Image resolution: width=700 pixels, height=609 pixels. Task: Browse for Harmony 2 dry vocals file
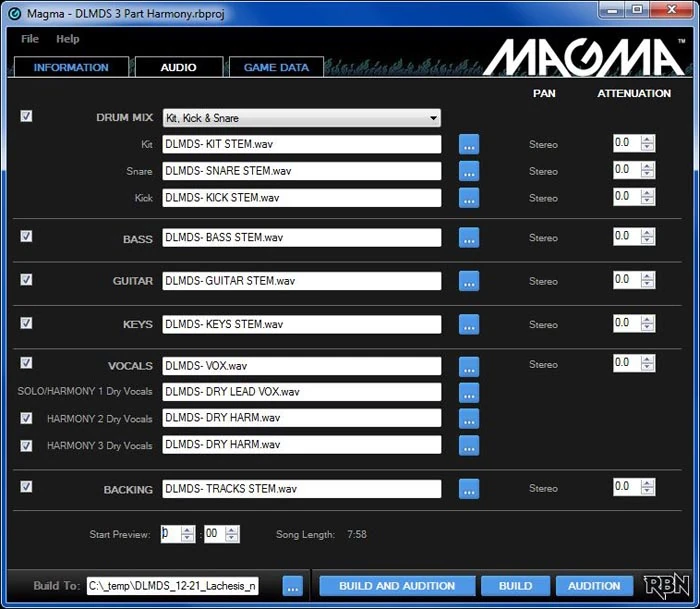point(469,418)
